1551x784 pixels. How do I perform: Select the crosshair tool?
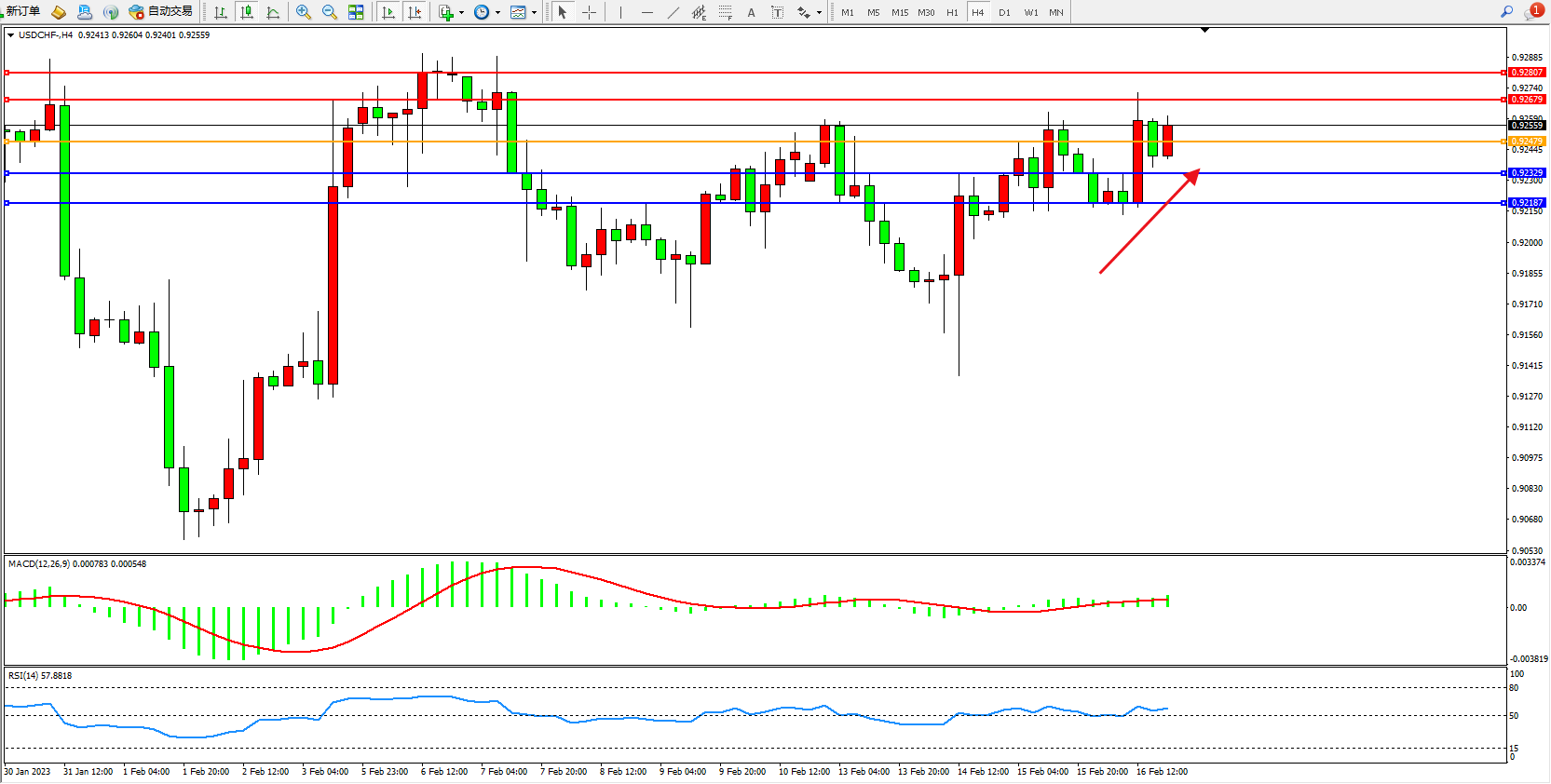pos(589,12)
